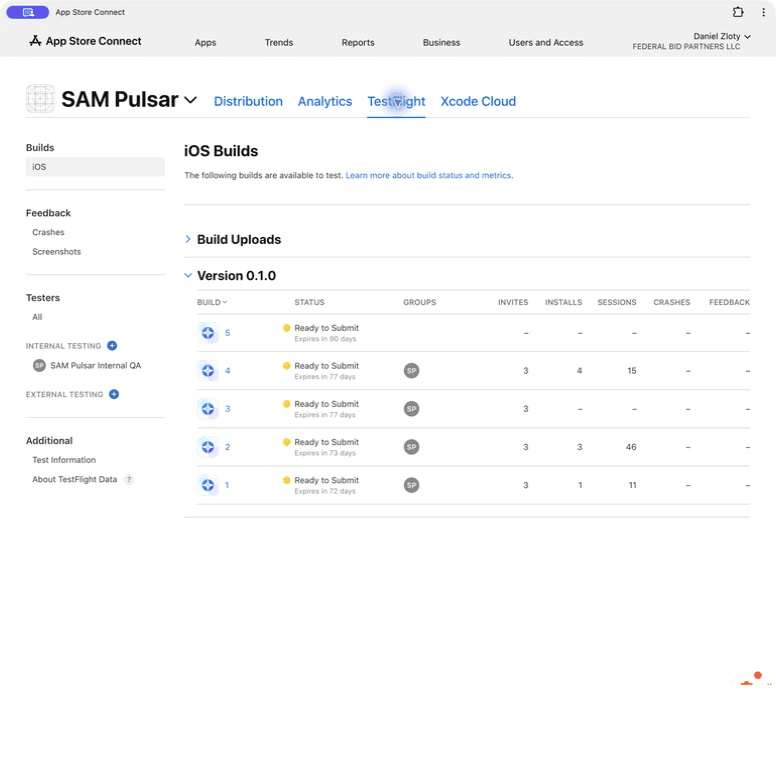Click FEDERAL BID PARTNERS LLC team name

click(686, 47)
